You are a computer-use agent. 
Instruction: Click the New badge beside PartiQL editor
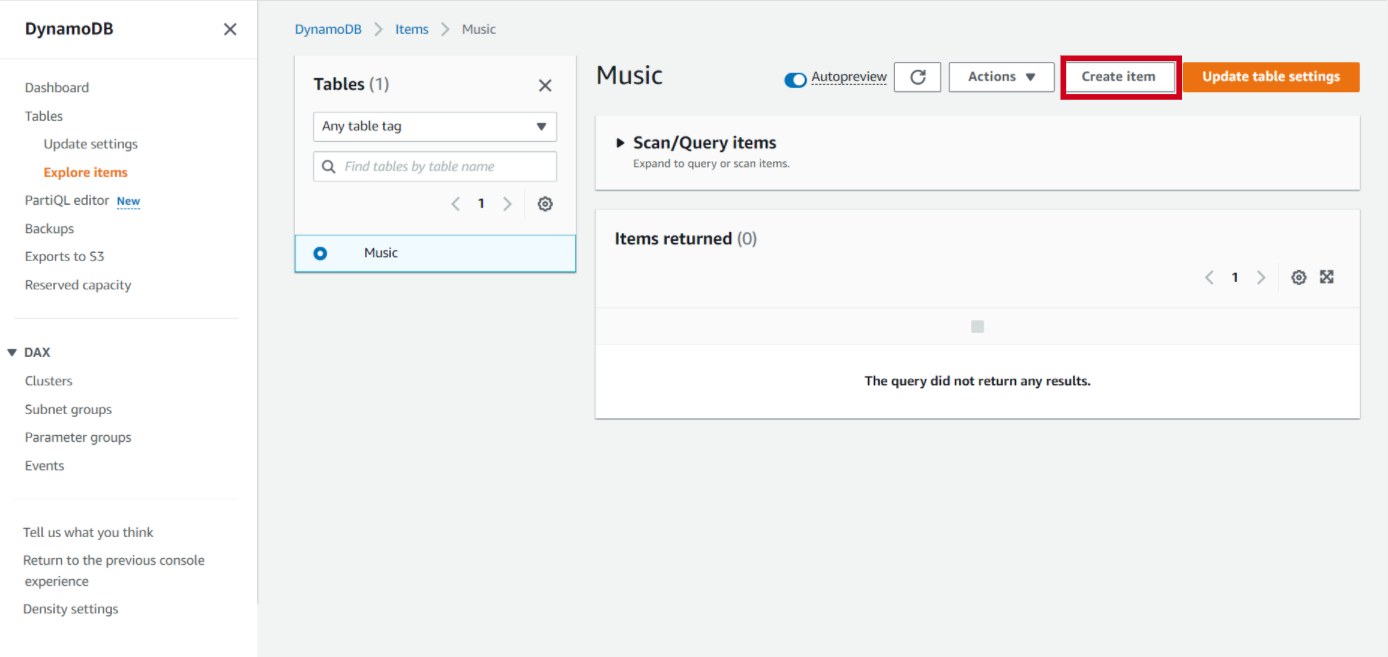tap(129, 201)
